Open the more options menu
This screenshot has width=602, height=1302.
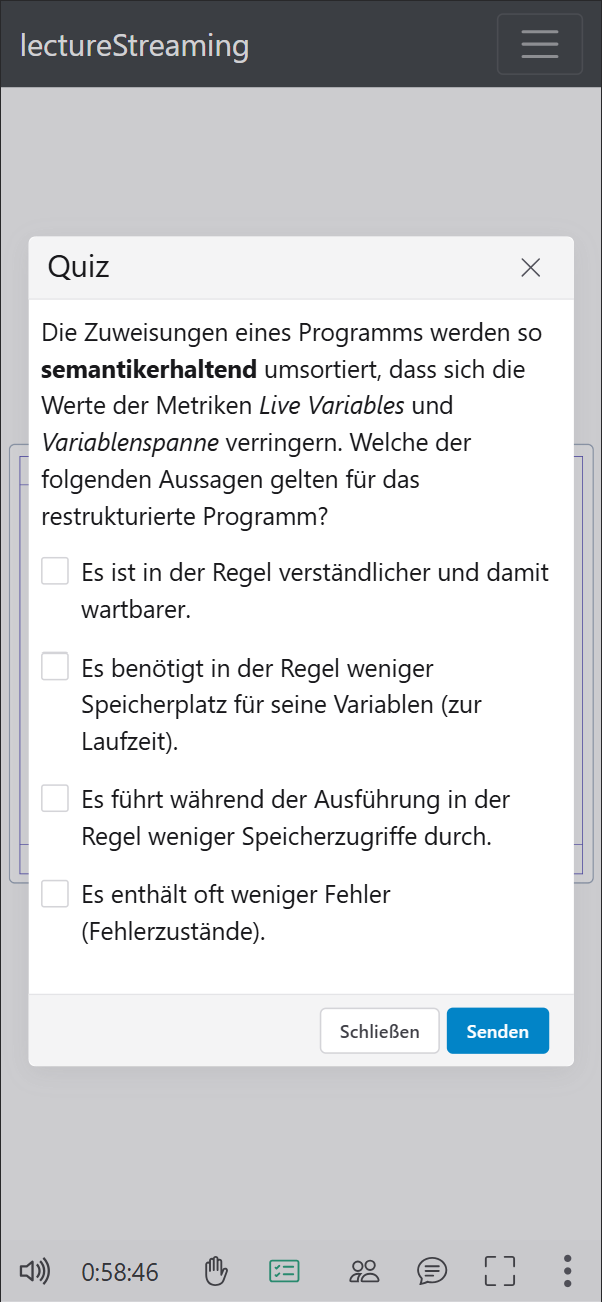pos(567,1271)
